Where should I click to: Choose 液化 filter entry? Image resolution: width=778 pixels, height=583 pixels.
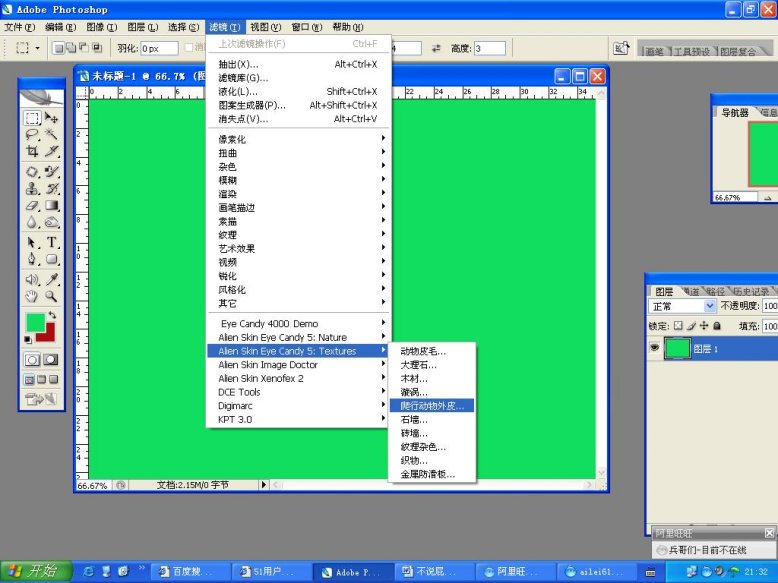coord(298,91)
